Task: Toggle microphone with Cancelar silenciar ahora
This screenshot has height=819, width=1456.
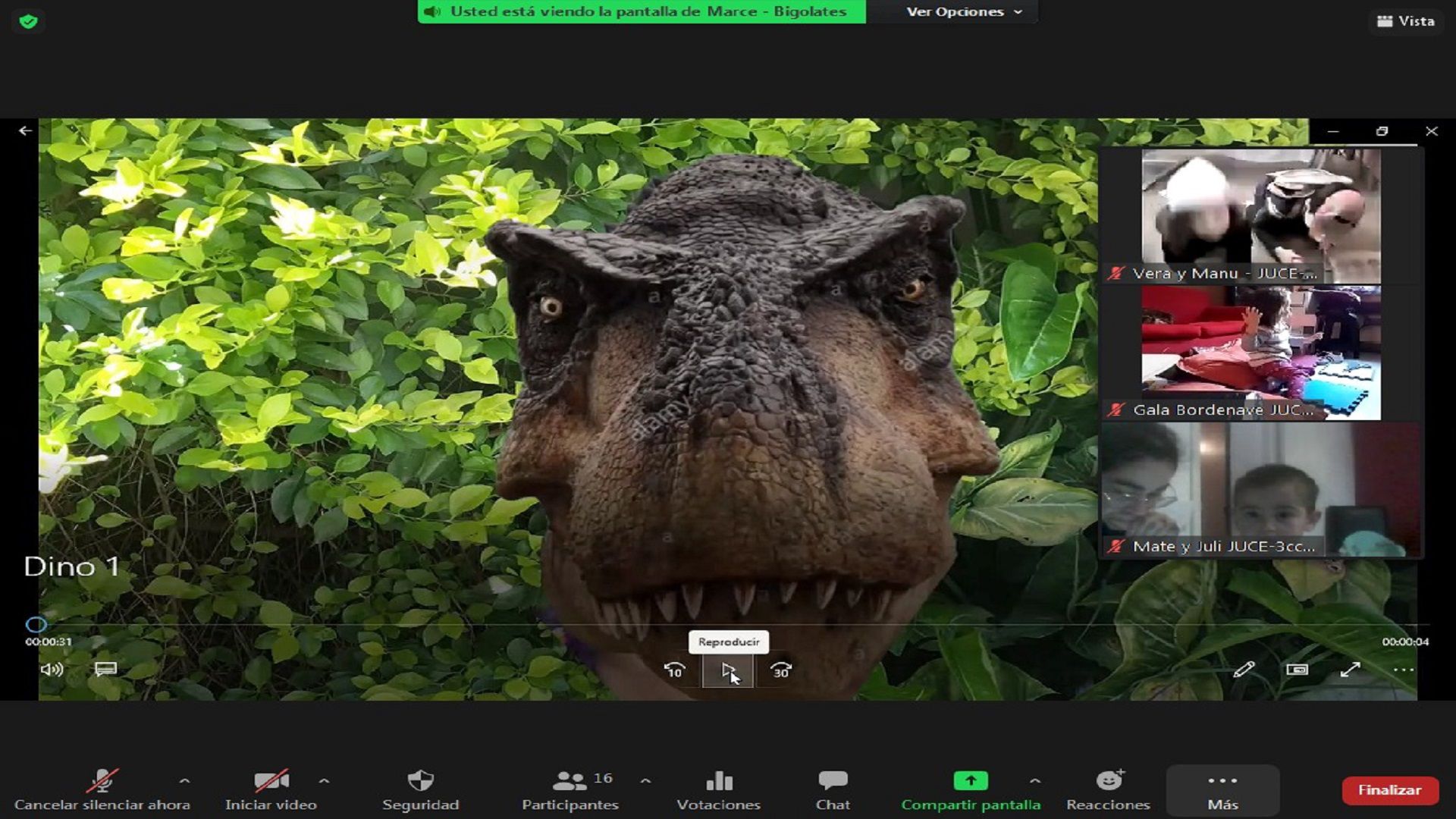Action: click(102, 789)
